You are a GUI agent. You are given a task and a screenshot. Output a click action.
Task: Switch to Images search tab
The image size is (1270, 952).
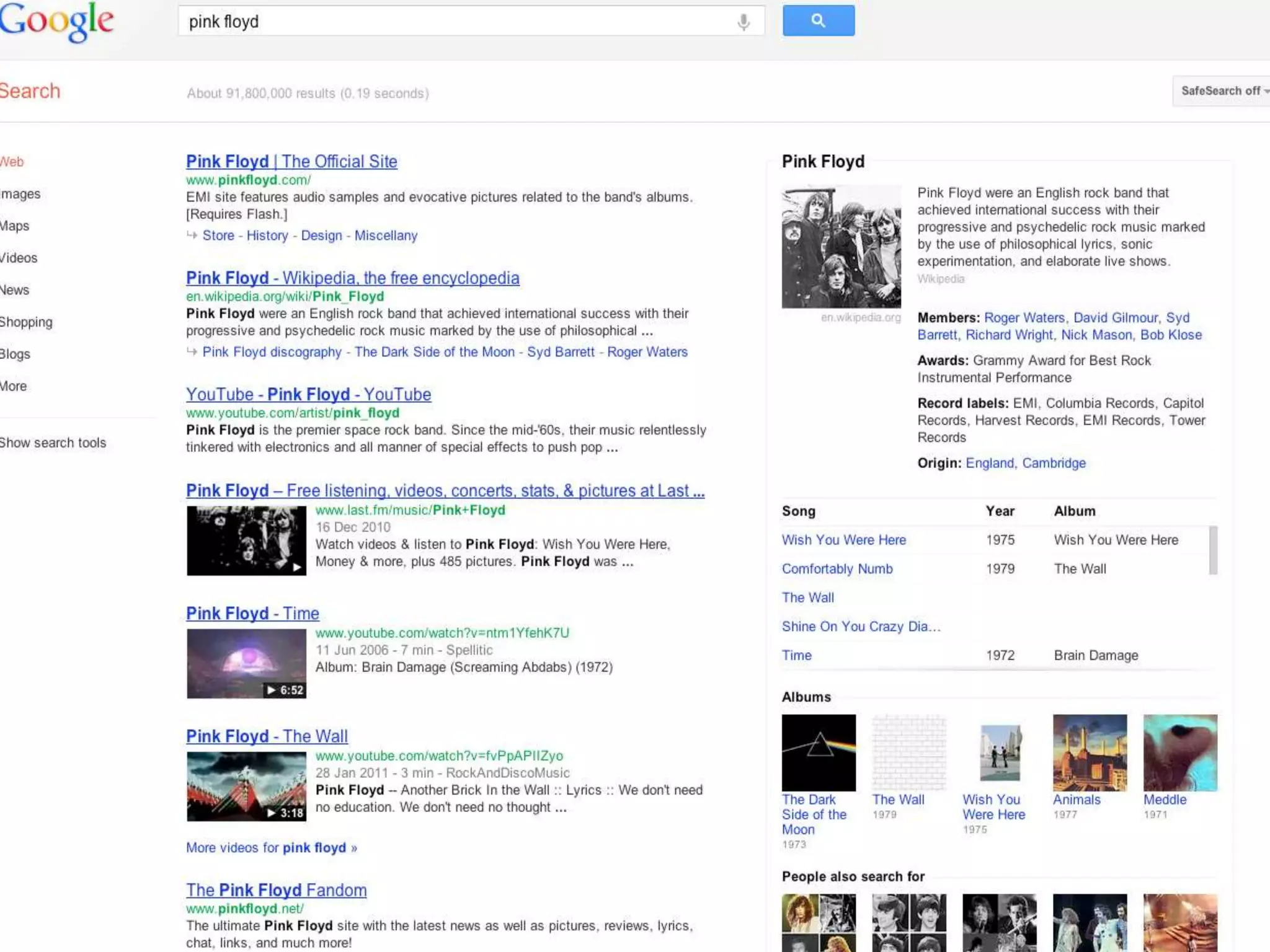point(20,194)
